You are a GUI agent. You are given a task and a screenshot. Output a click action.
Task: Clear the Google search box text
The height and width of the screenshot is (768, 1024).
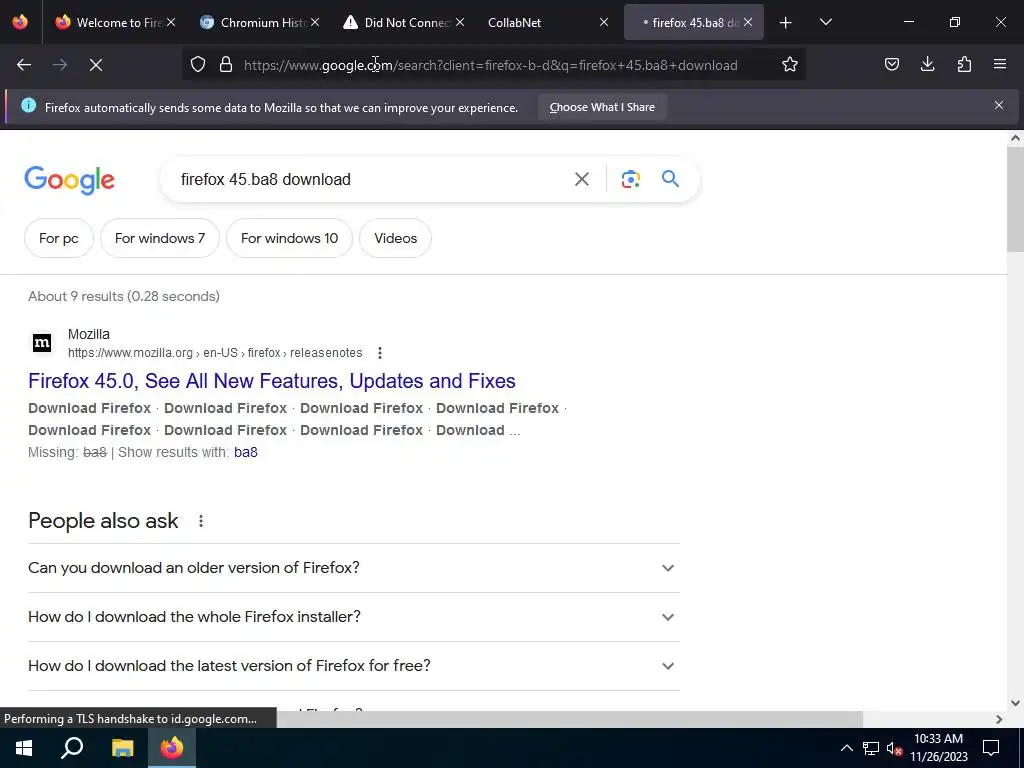pyautogui.click(x=581, y=179)
